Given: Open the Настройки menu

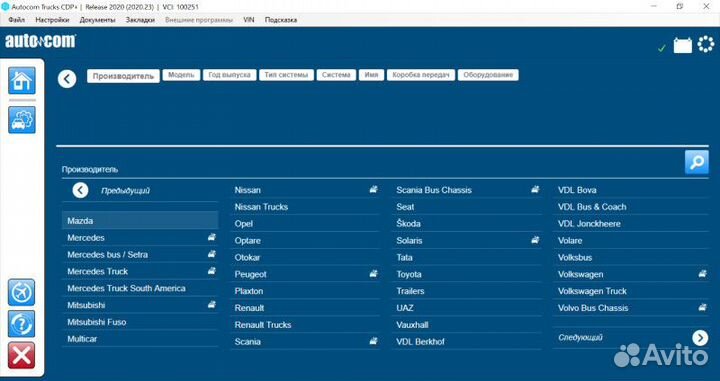Looking at the screenshot, I should tap(52, 20).
